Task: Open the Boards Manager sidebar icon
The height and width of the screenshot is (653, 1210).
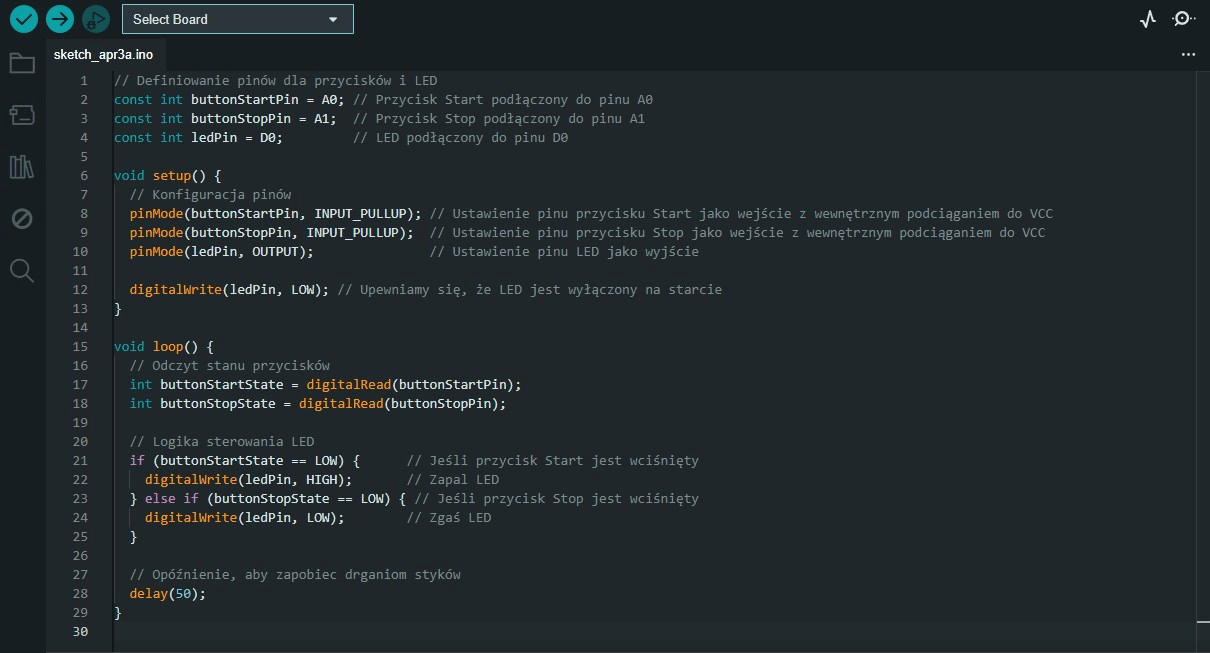Action: pos(22,115)
